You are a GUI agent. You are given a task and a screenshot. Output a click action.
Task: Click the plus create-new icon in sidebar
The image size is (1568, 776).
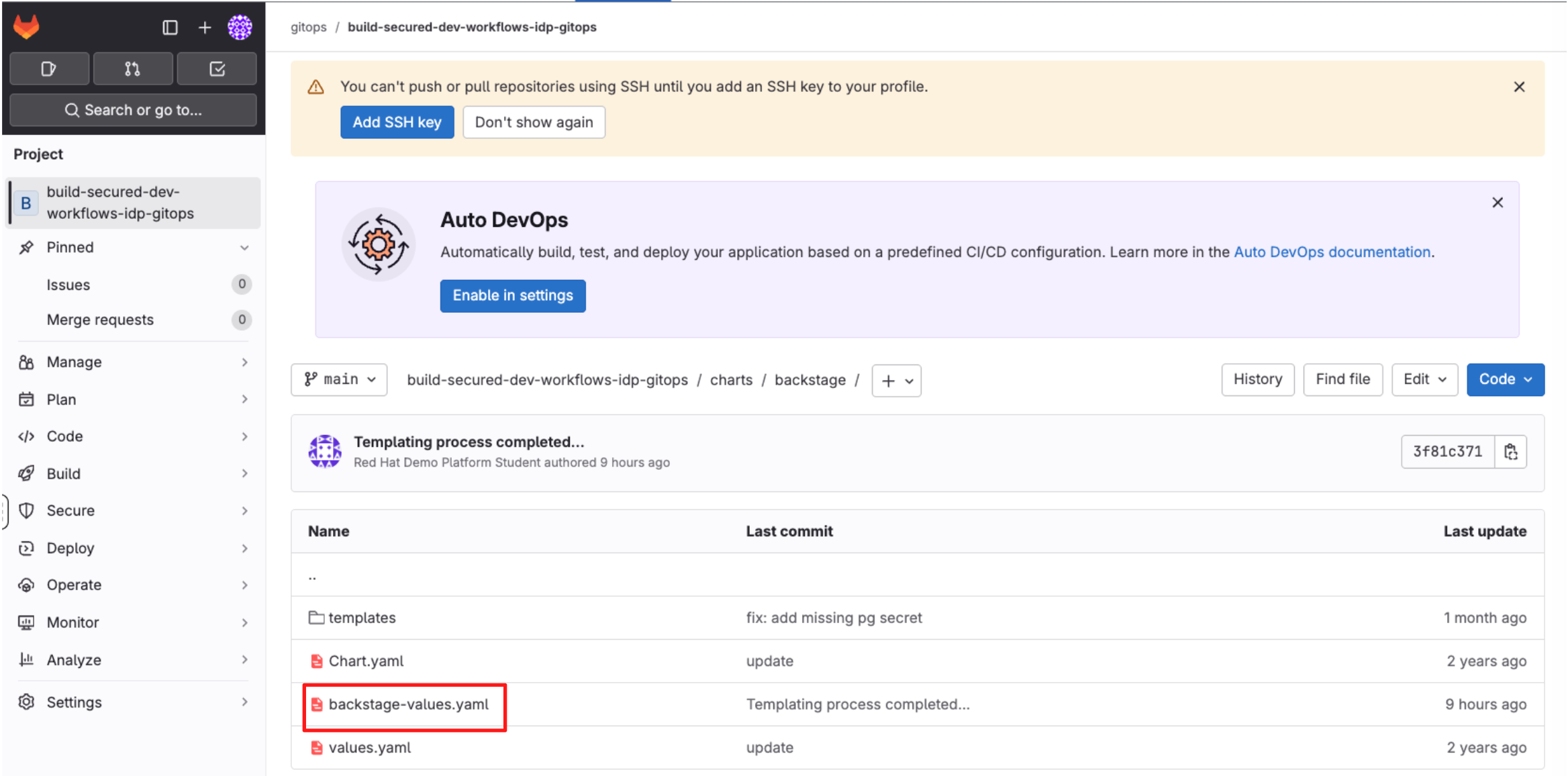[x=205, y=28]
